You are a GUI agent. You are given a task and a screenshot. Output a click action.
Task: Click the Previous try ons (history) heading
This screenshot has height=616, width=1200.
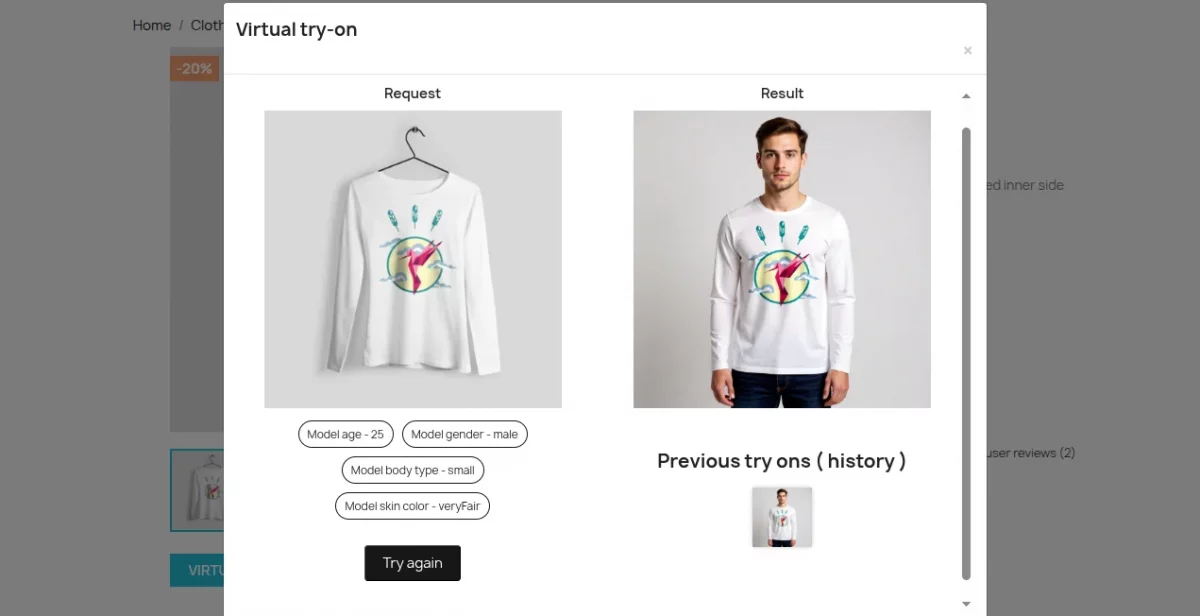point(781,461)
